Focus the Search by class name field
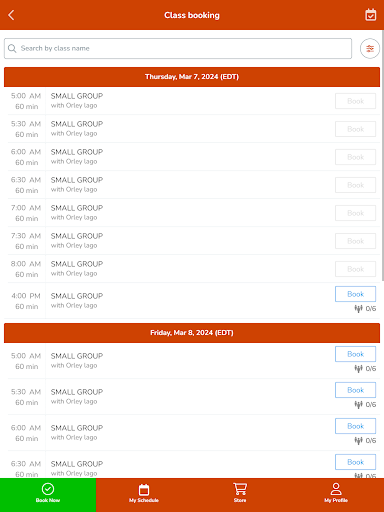The image size is (384, 512). tap(178, 49)
